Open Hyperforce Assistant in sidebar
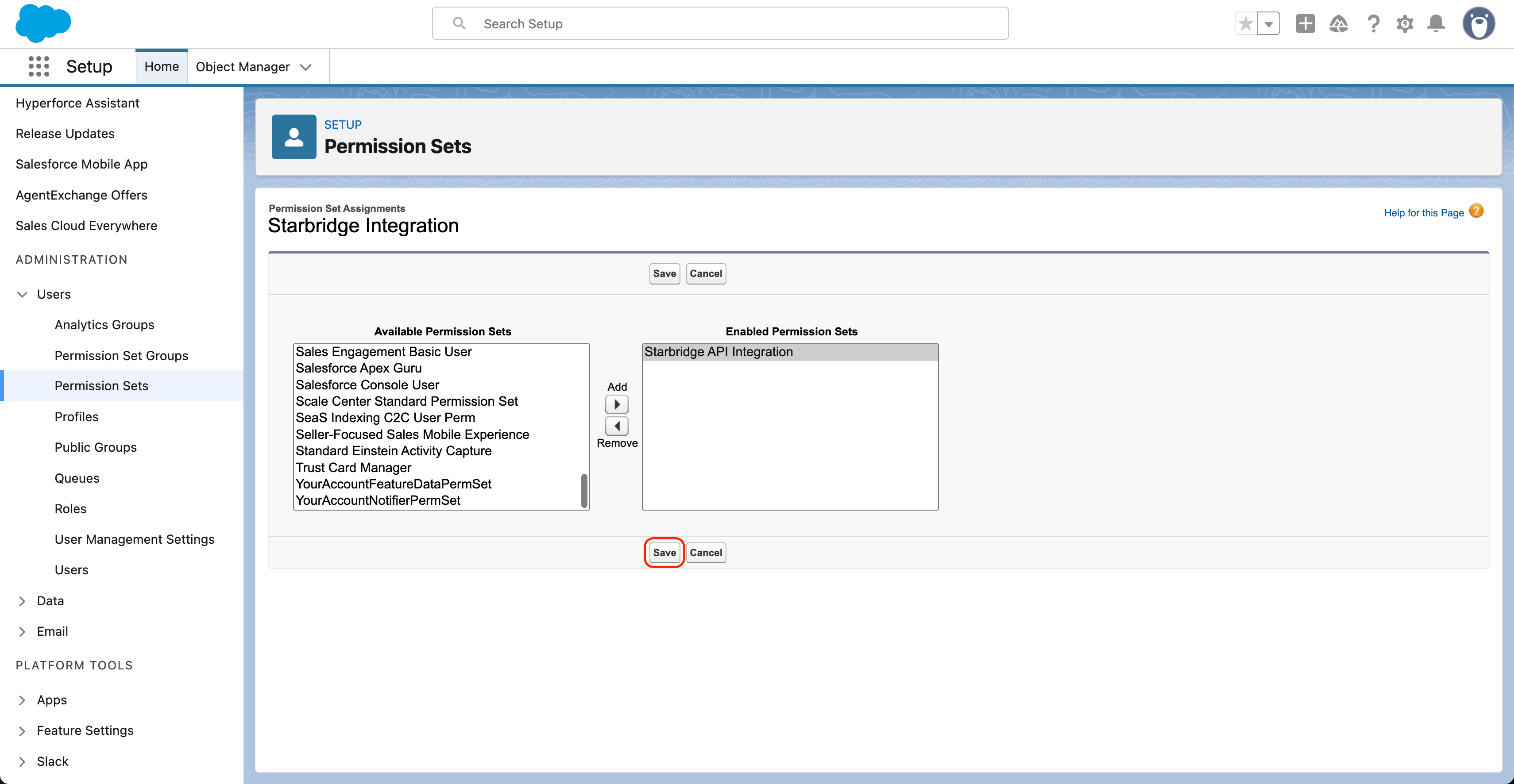Screen dimensions: 1514x784 coord(77,103)
